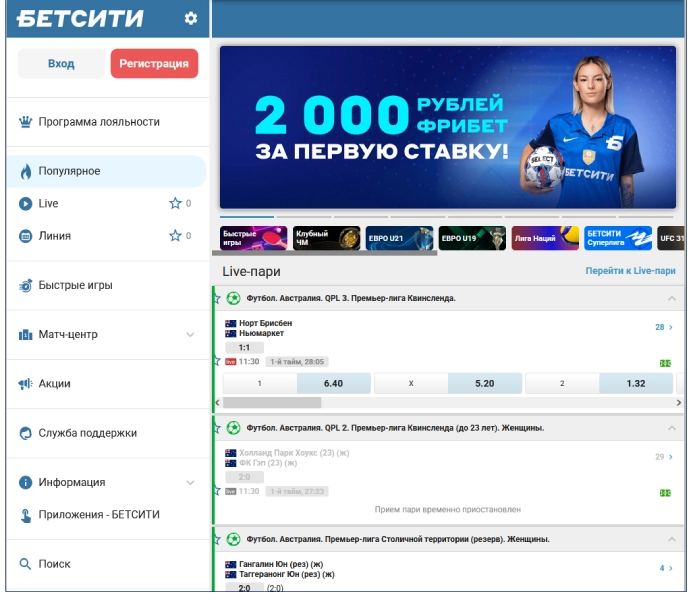Click the БЕТСИТИ logo

pyautogui.click(x=80, y=19)
